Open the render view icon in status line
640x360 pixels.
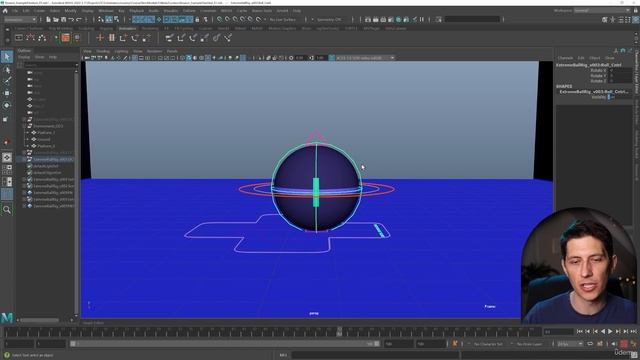point(368,19)
